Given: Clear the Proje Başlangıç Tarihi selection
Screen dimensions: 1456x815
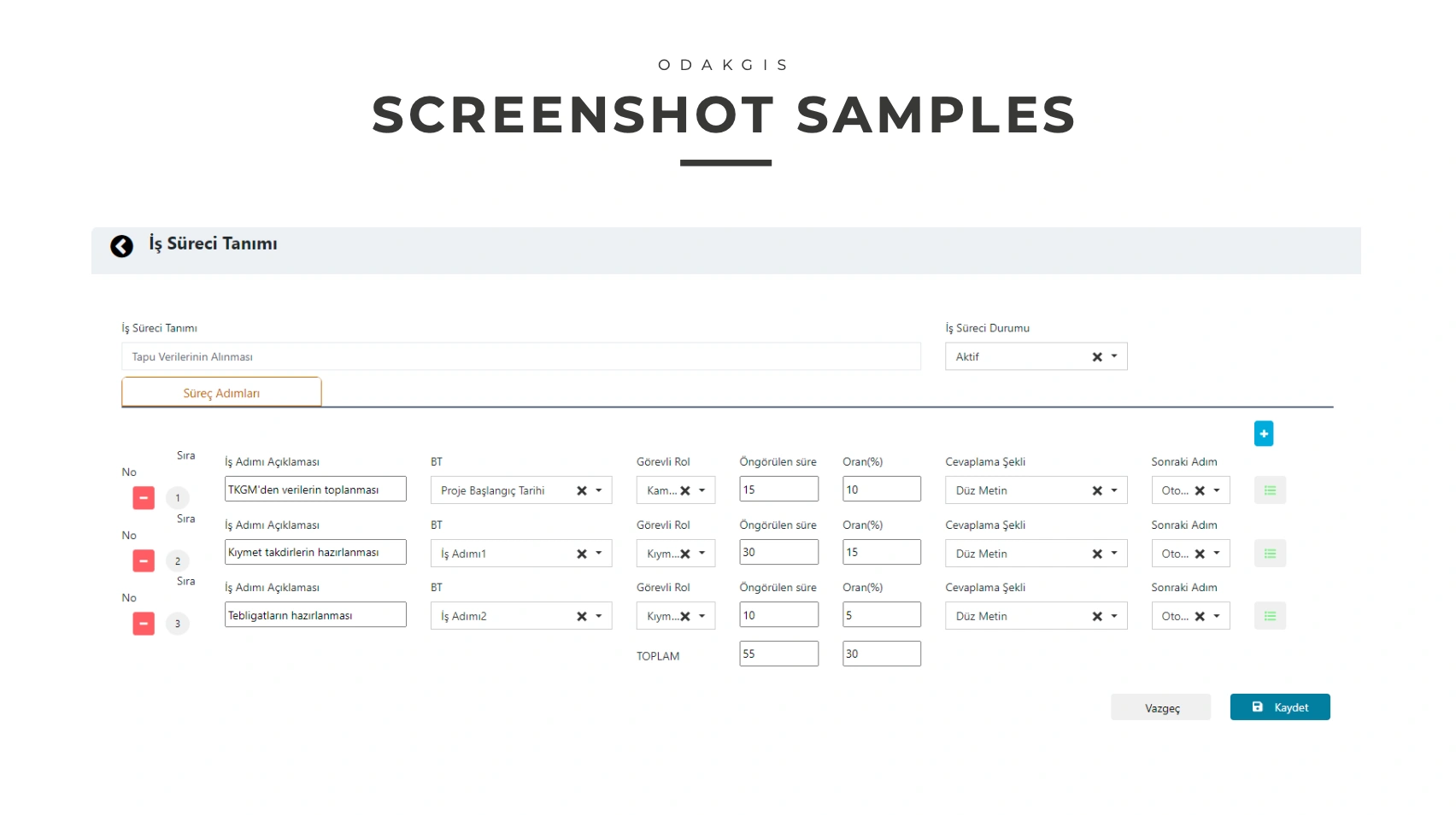Looking at the screenshot, I should (x=582, y=491).
